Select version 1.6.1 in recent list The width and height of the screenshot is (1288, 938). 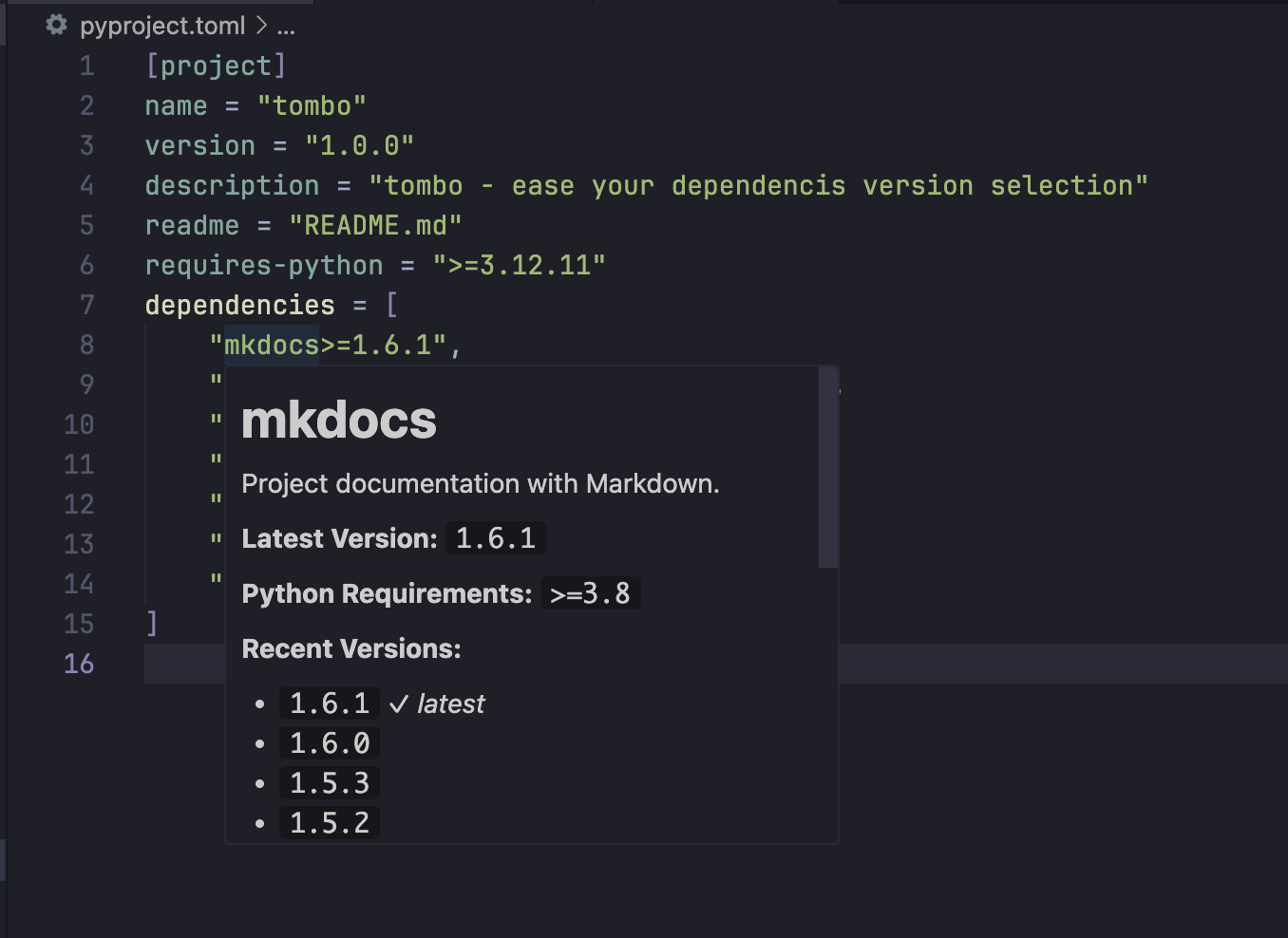click(x=330, y=703)
